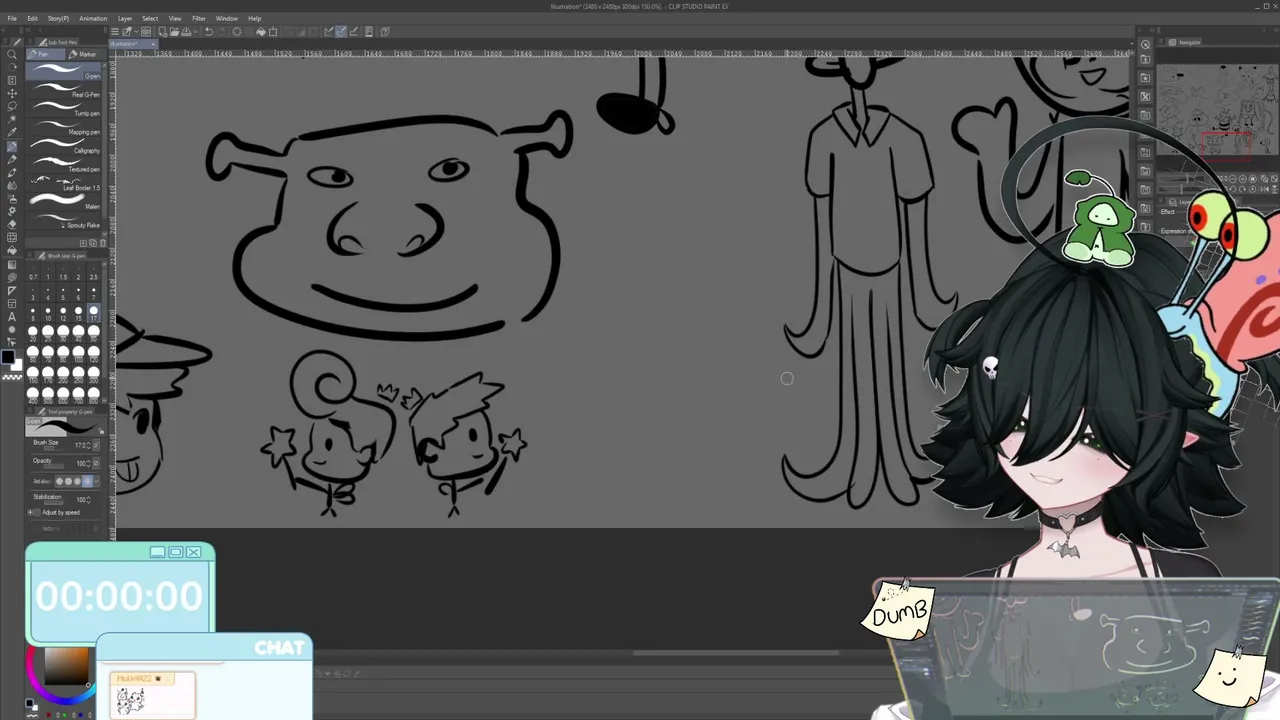Click the Clear icon in command bar
Image resolution: width=1280 pixels, height=720 pixels.
click(237, 32)
